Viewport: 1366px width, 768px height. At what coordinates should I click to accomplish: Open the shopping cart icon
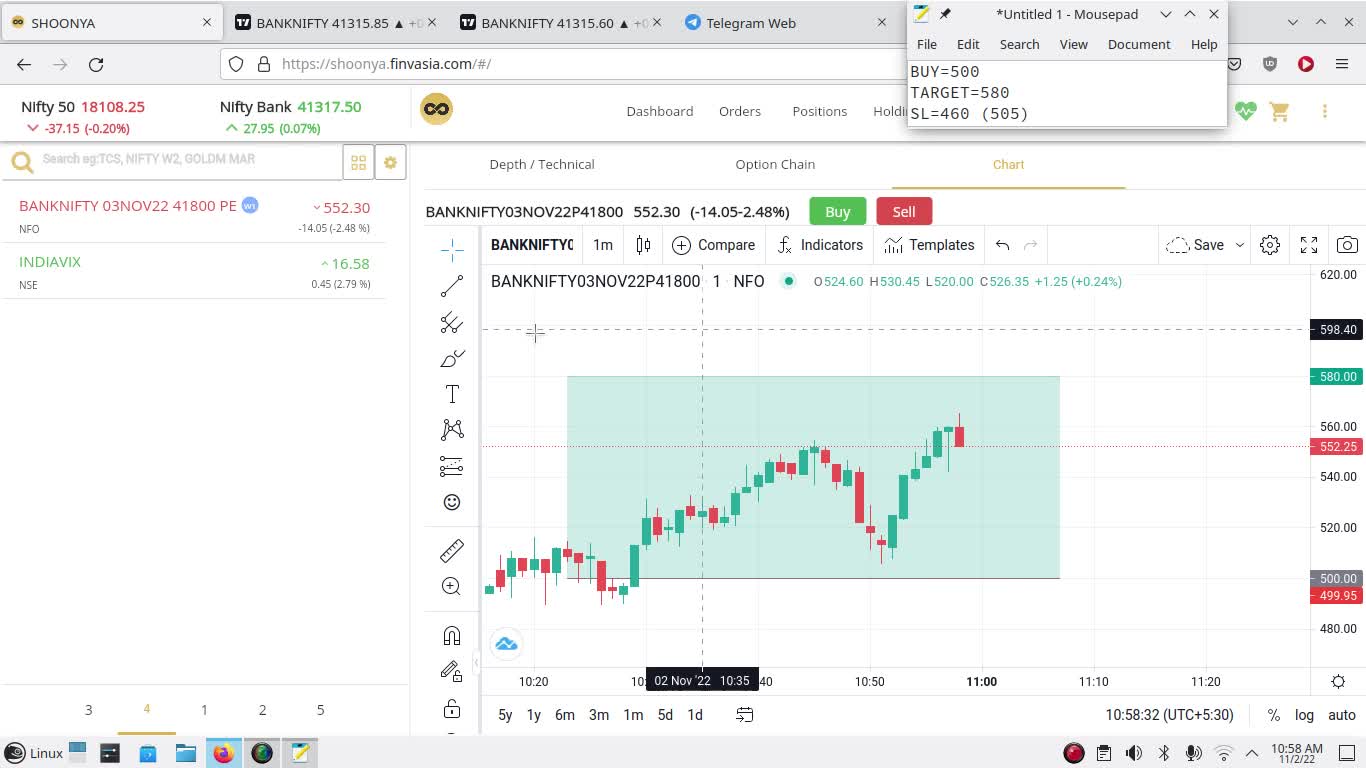click(1280, 111)
